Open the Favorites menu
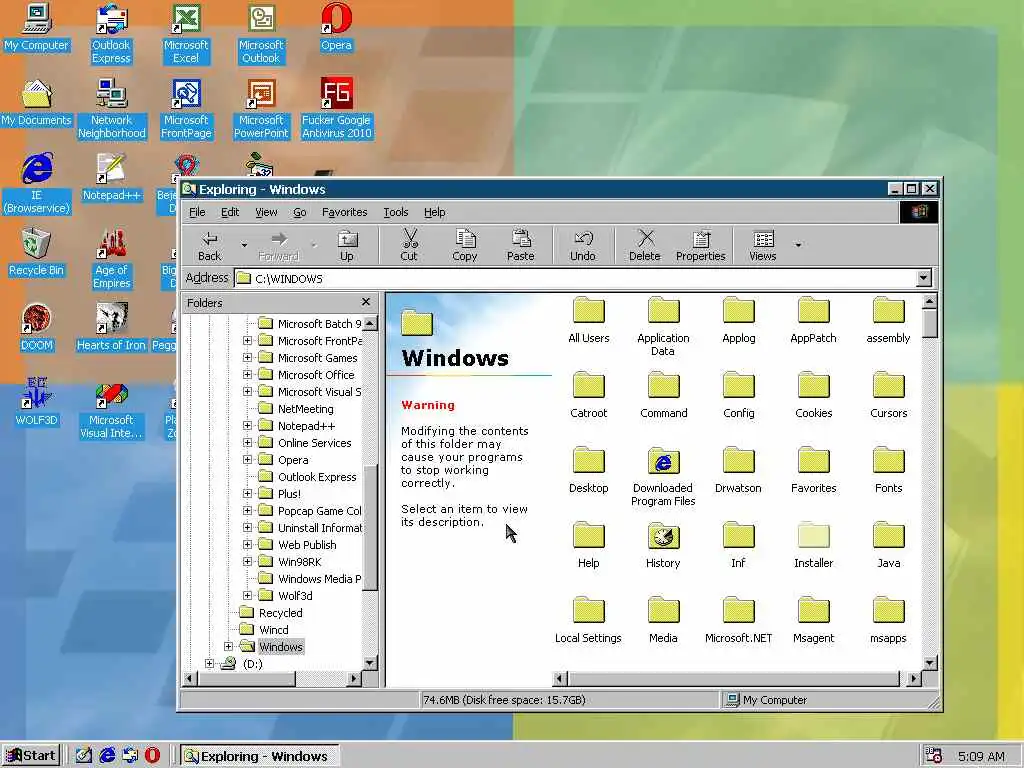Image resolution: width=1024 pixels, height=768 pixels. pyautogui.click(x=344, y=212)
